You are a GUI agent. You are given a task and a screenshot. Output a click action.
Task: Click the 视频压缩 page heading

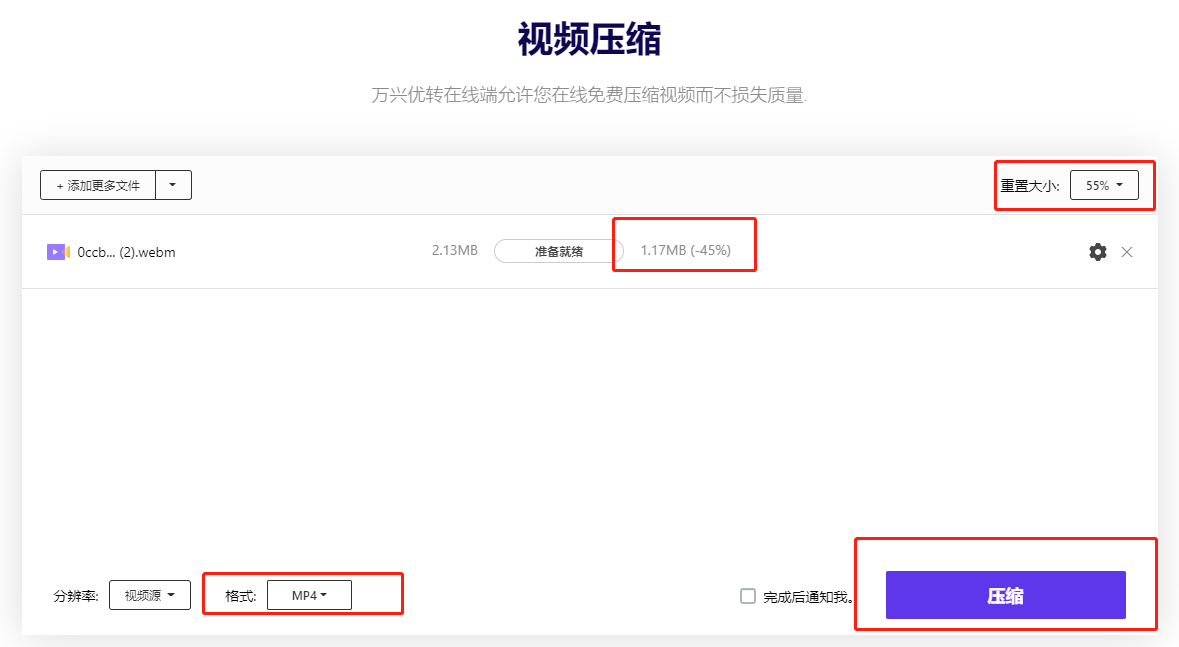589,41
